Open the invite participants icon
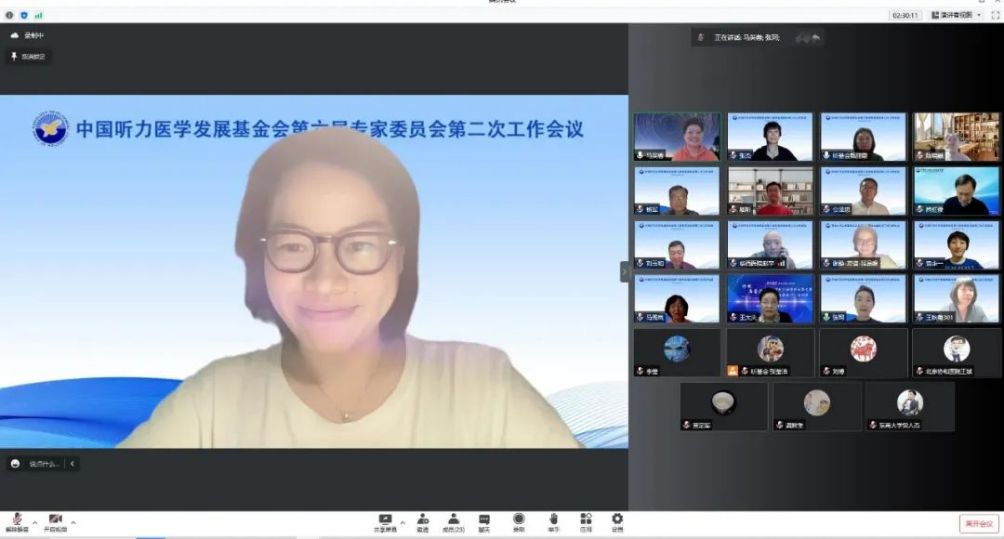Image resolution: width=1004 pixels, height=539 pixels. (x=422, y=519)
